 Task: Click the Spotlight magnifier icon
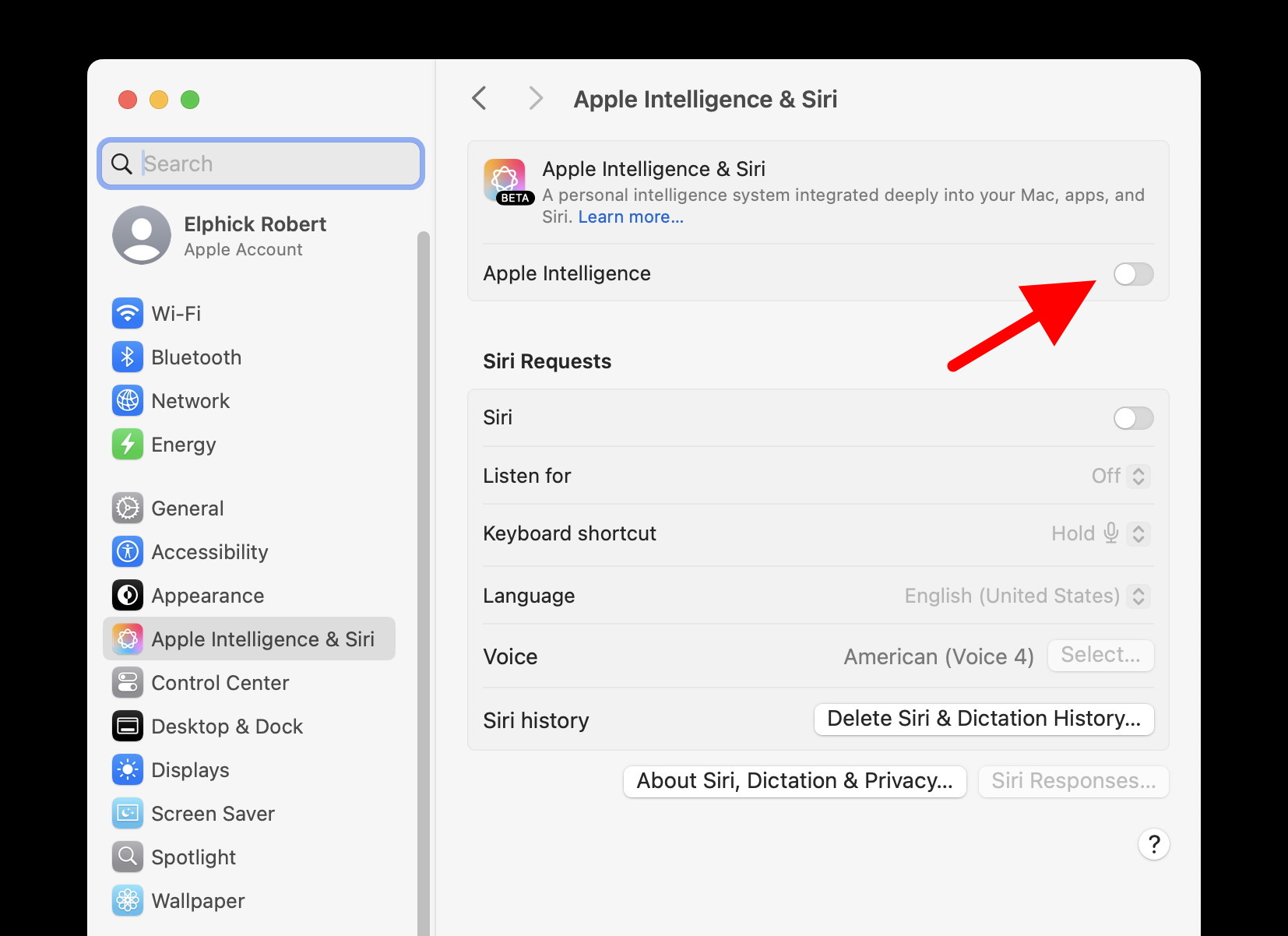(x=128, y=857)
